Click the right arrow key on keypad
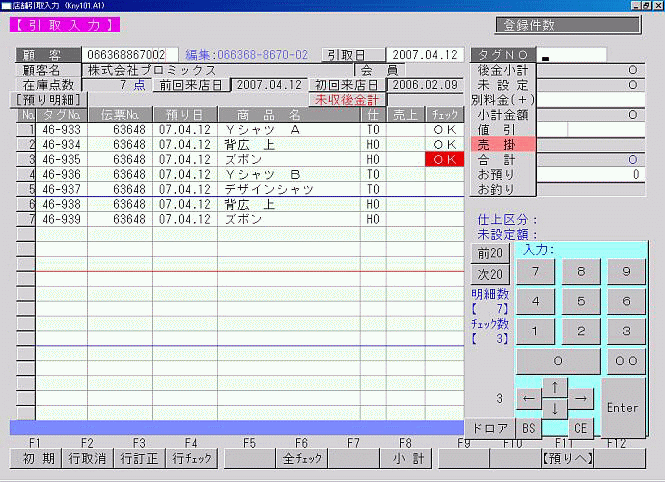The height and width of the screenshot is (482, 665). [580, 398]
